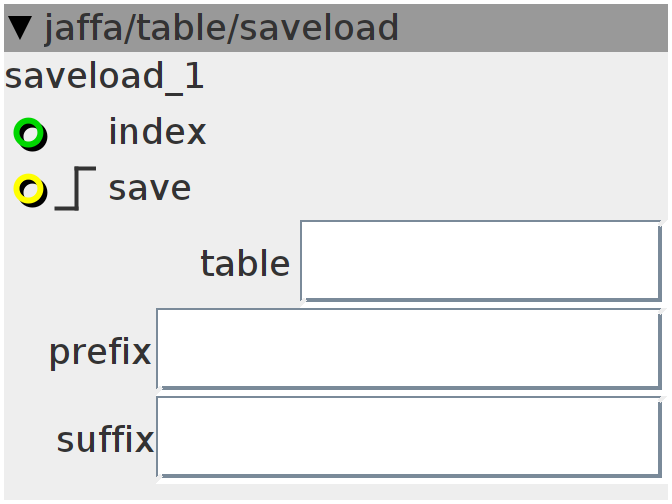Click the saveload_1 instance name
Screen dimensions: 672x504
pos(104,76)
